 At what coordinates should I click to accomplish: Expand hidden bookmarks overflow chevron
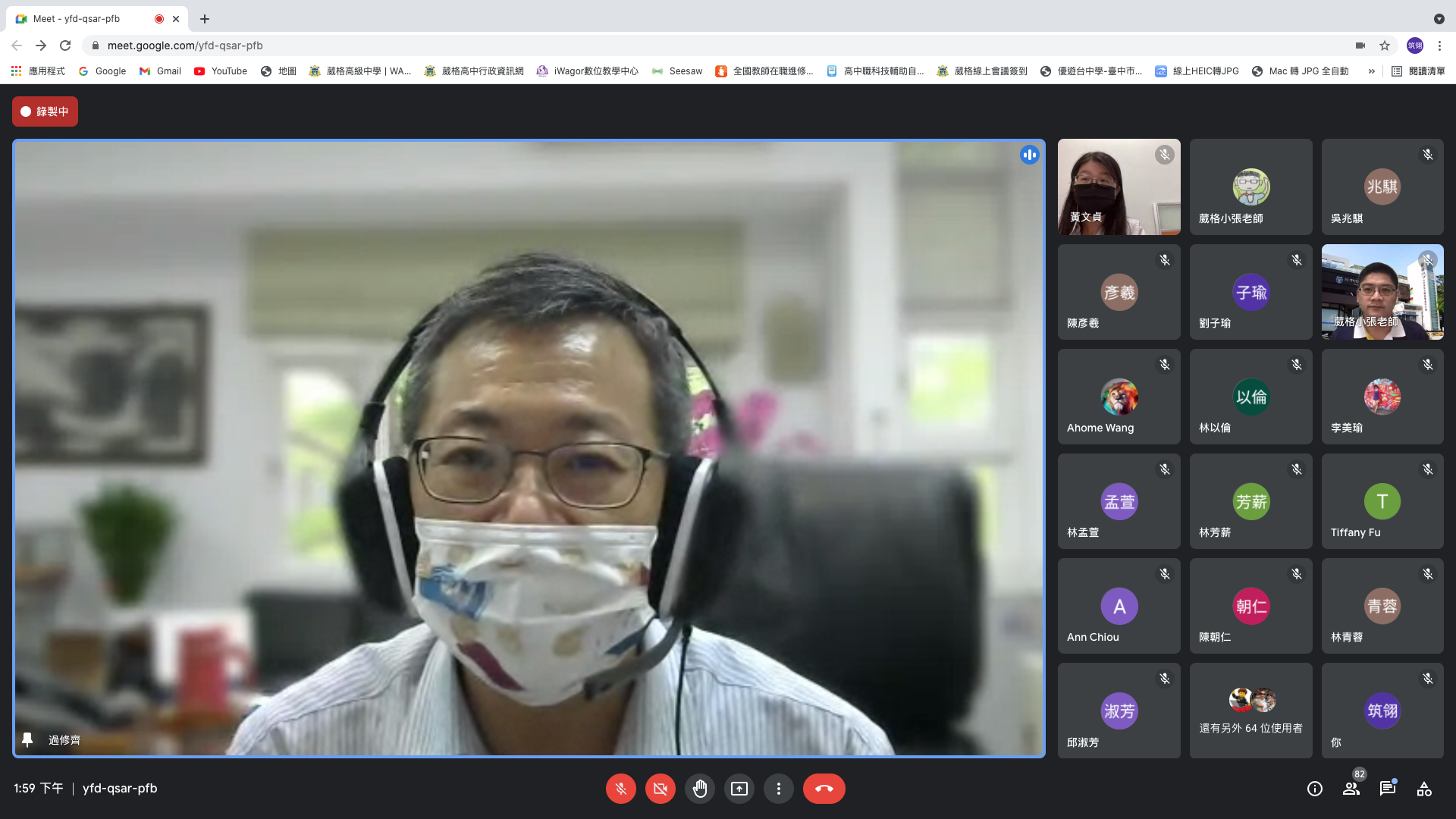[x=1371, y=71]
